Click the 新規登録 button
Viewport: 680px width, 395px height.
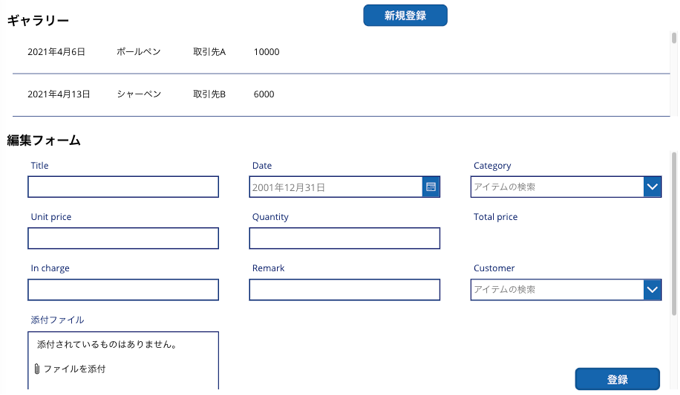pyautogui.click(x=405, y=16)
